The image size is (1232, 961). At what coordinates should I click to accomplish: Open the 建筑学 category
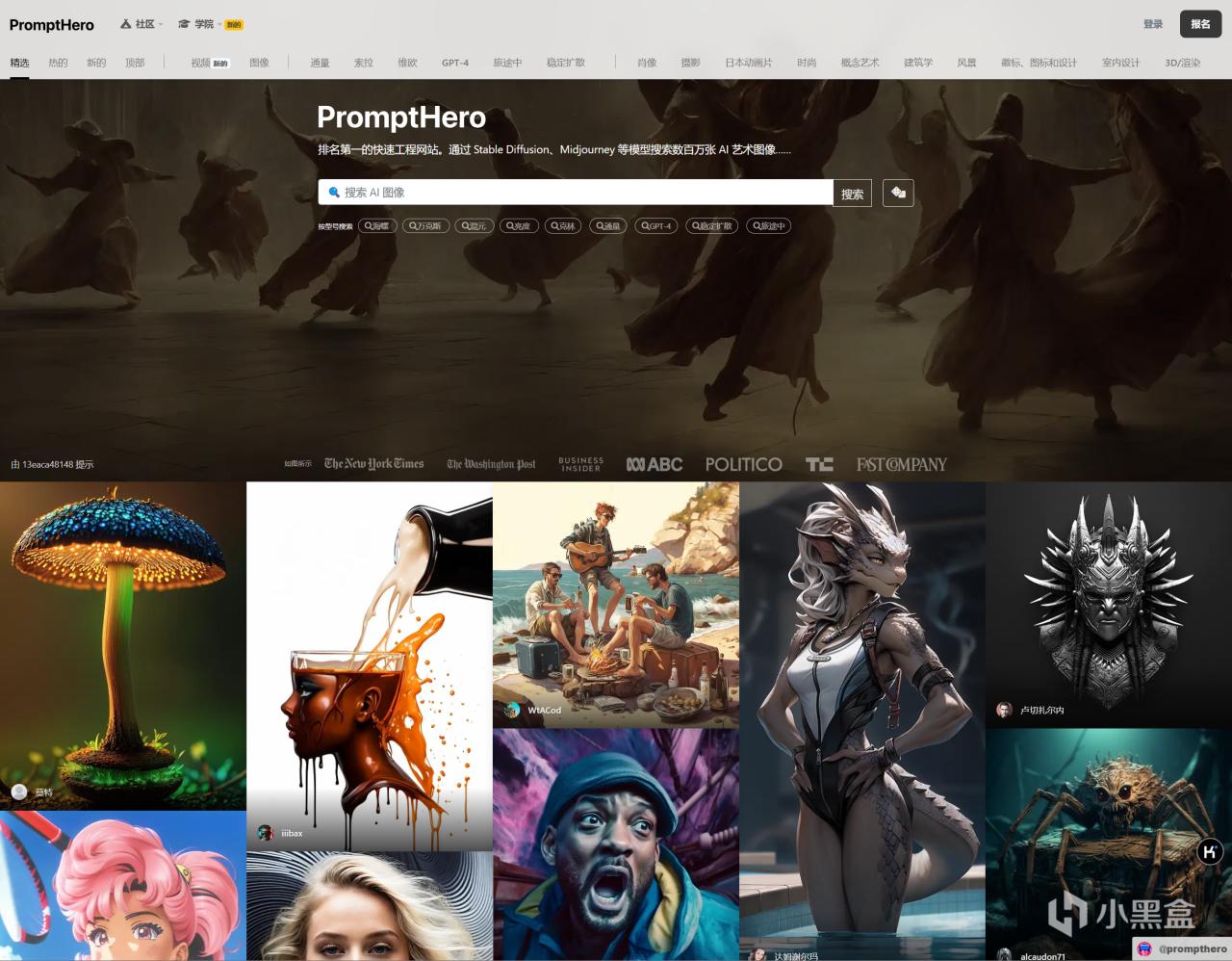(918, 63)
